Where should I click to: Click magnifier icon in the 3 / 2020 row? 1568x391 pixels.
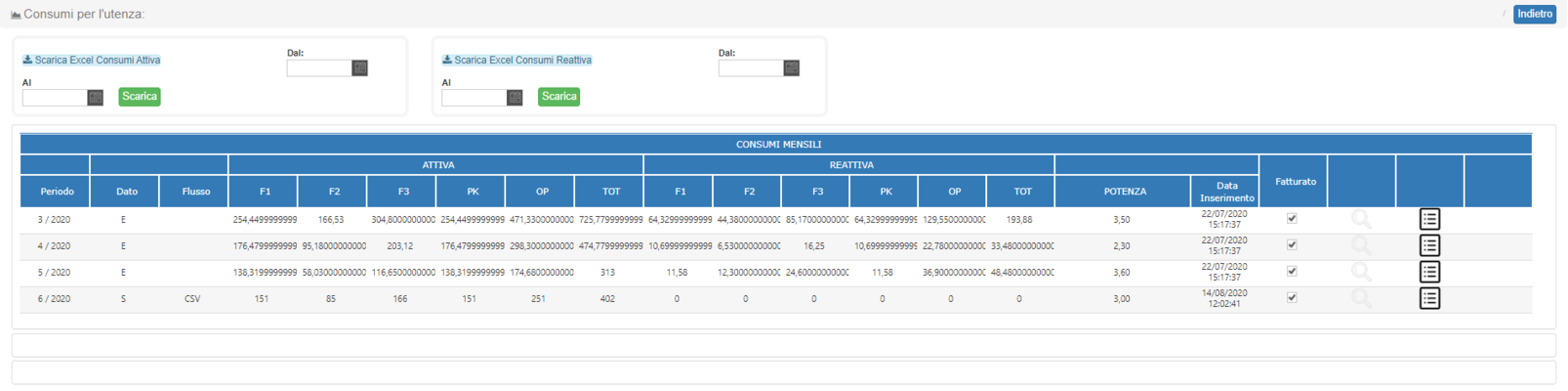tap(1361, 220)
